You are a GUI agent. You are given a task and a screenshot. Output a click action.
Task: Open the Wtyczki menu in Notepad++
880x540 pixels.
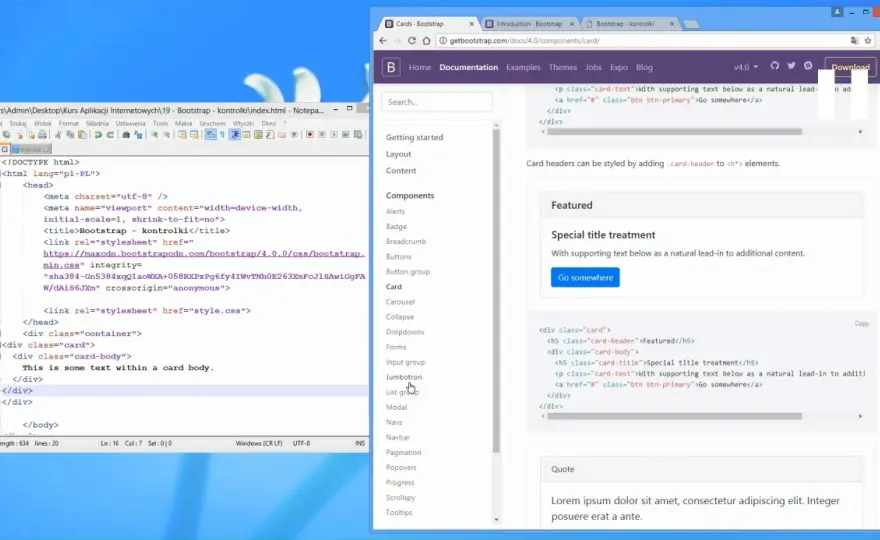[x=243, y=123]
